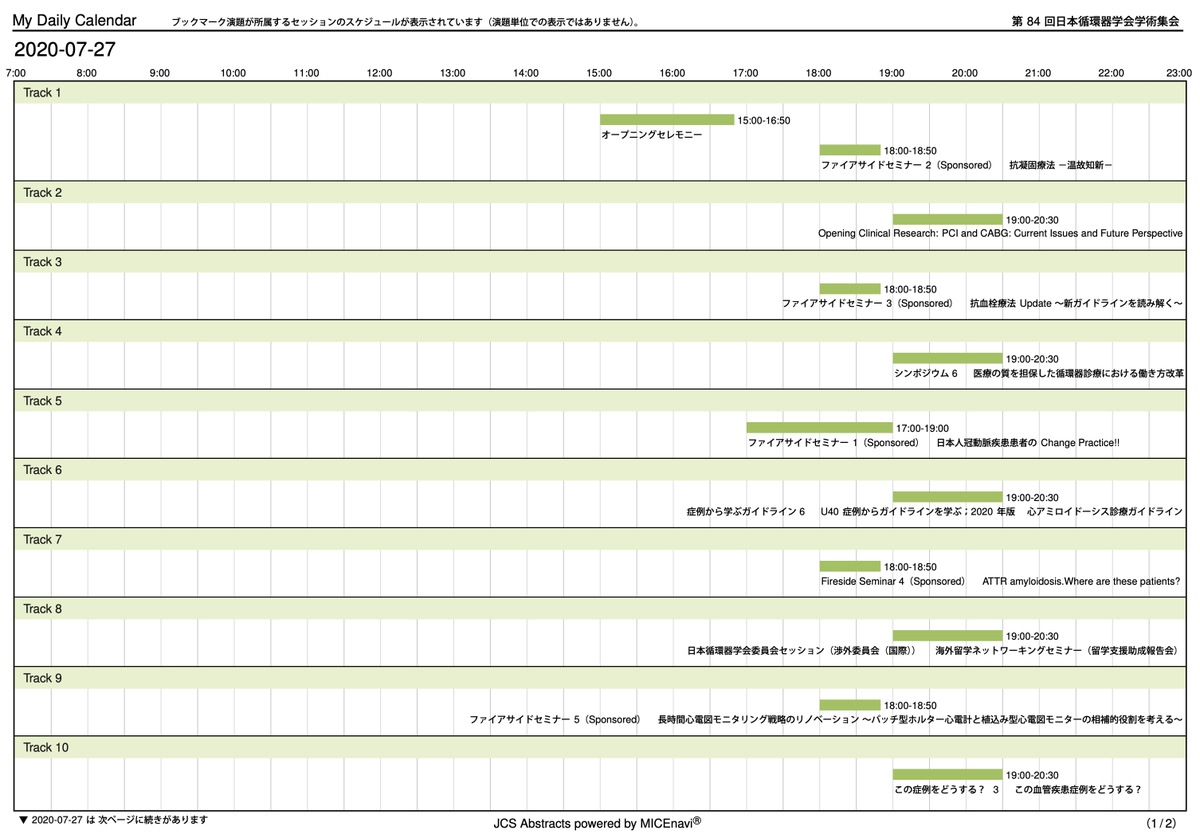Open ファイアサイドセミナー 3 抗血栓療法 Update session
1200x838 pixels.
coord(983,304)
